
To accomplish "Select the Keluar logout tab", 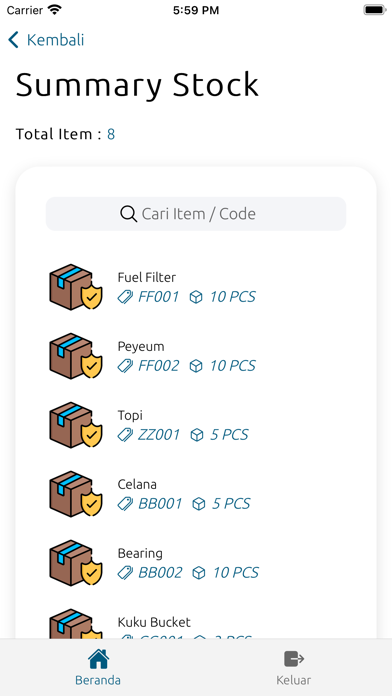I will pyautogui.click(x=293, y=667).
